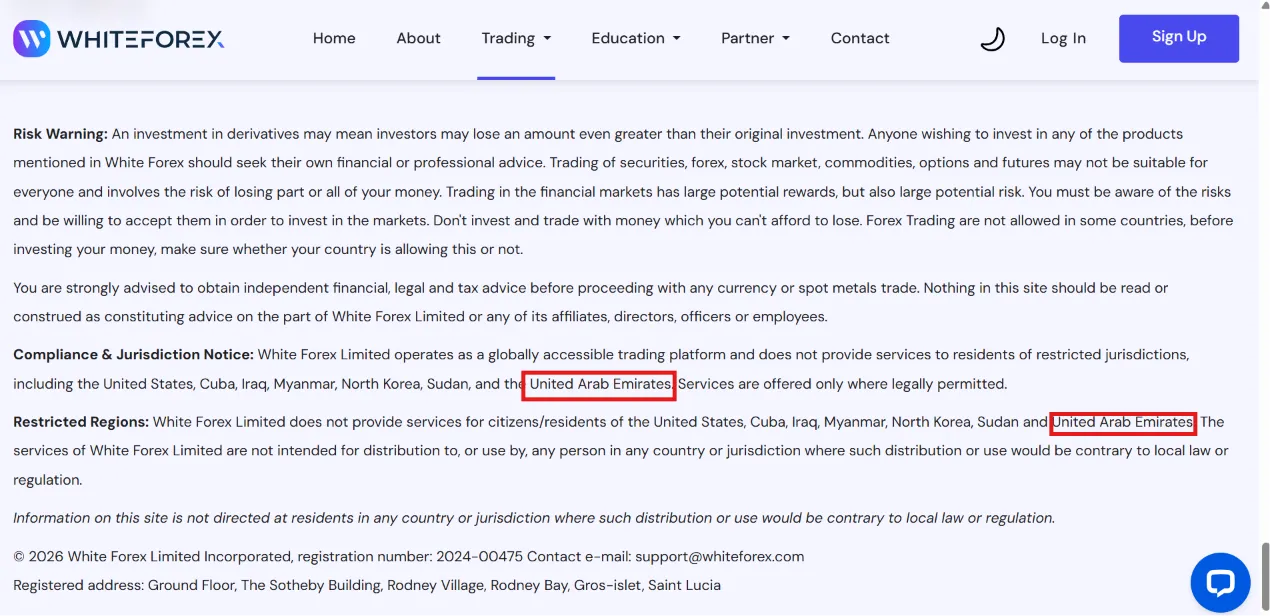Expand the Education dropdown menu
The image size is (1270, 616).
pos(636,38)
